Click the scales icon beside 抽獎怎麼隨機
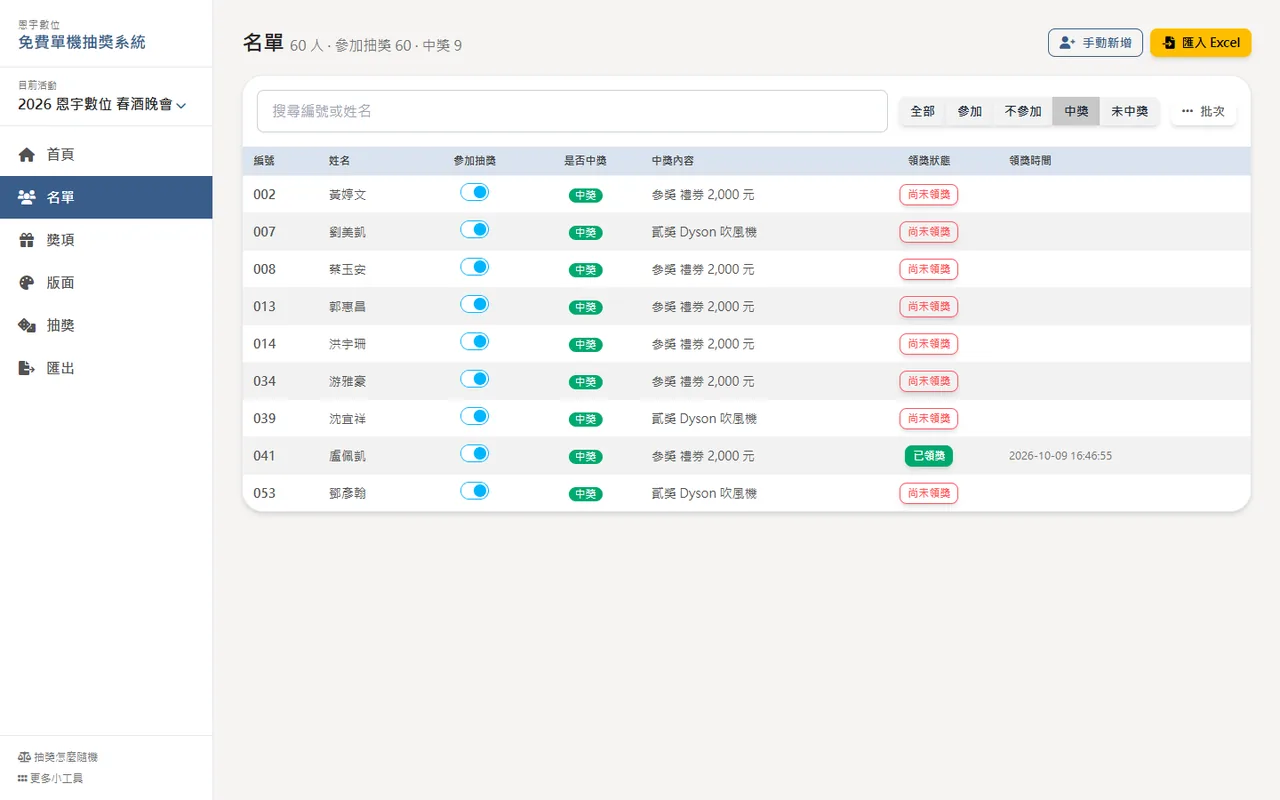1280x800 pixels. [x=23, y=758]
